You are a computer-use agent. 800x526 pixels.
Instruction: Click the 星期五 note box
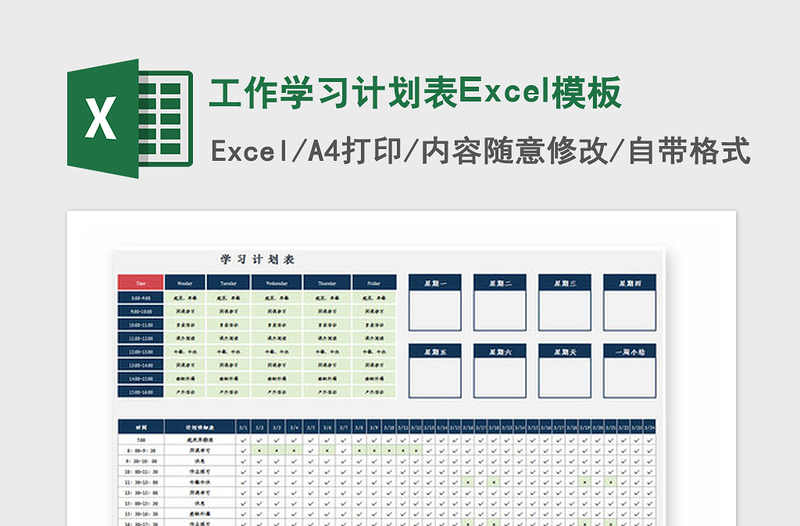click(x=435, y=371)
